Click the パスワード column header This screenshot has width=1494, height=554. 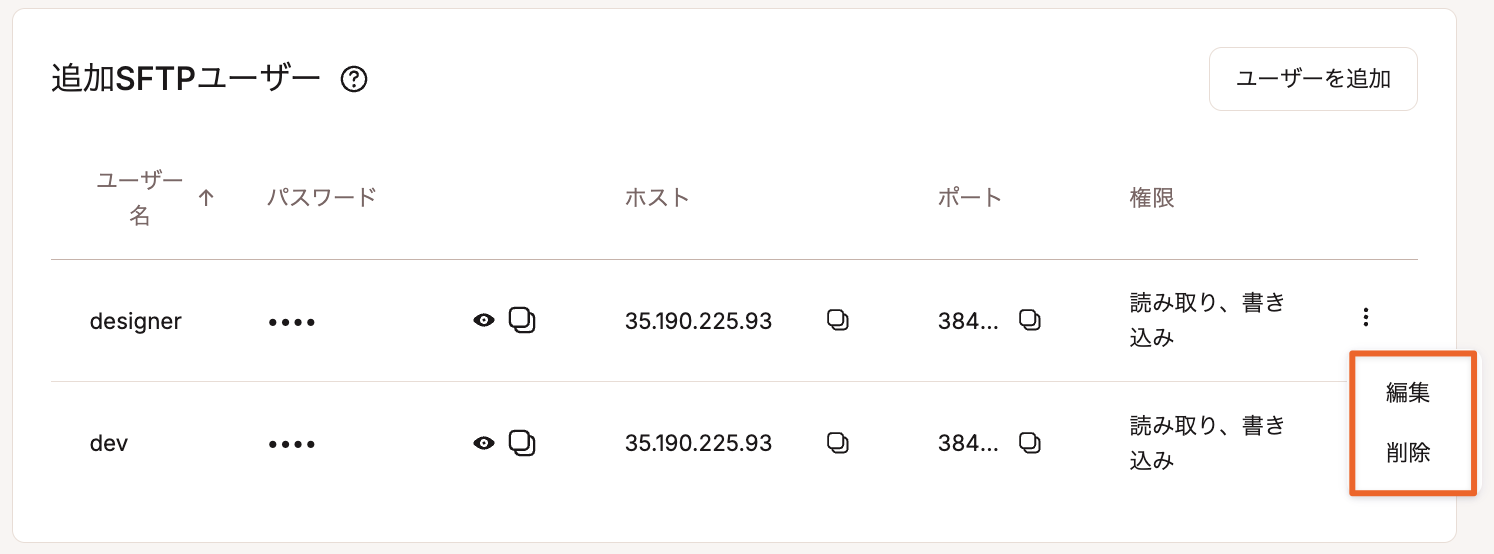click(x=321, y=197)
